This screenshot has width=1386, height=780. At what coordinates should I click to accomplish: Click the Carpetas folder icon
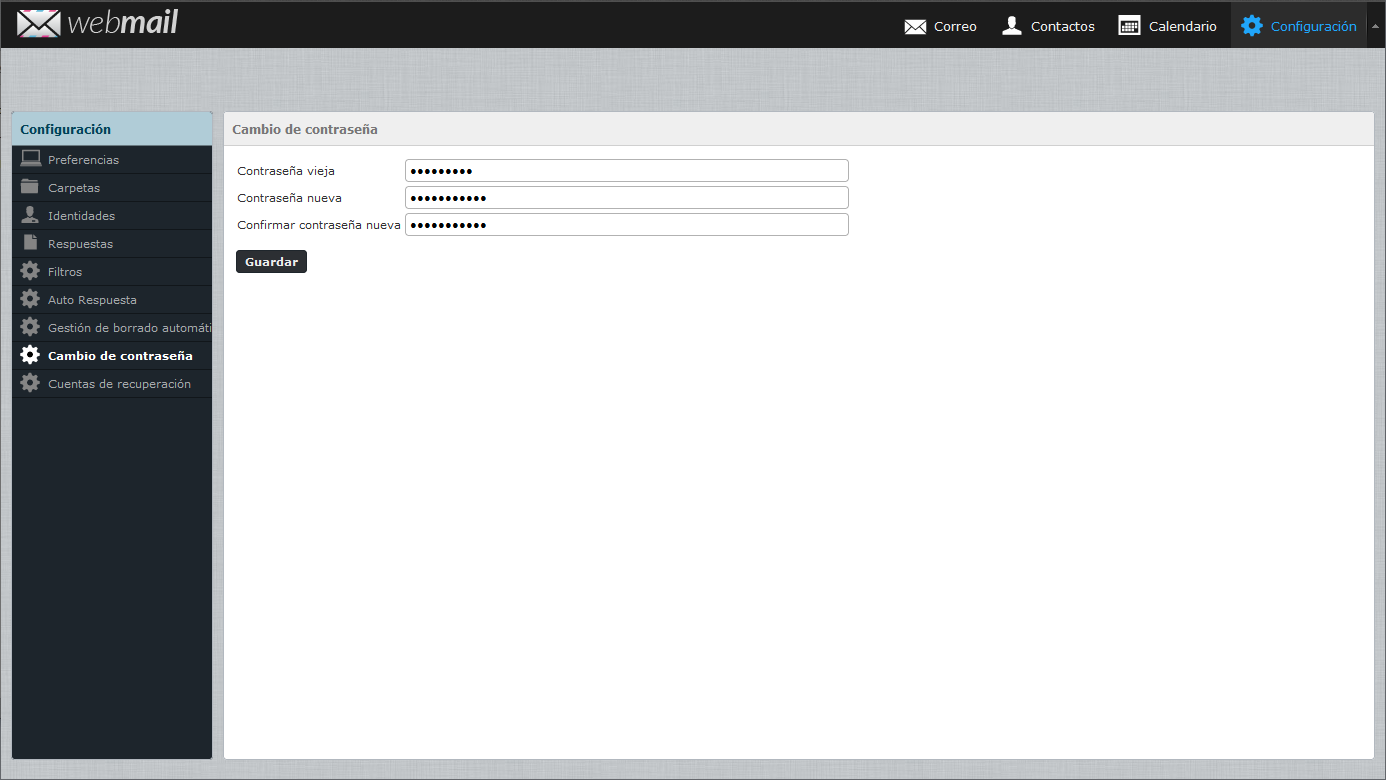tap(30, 187)
